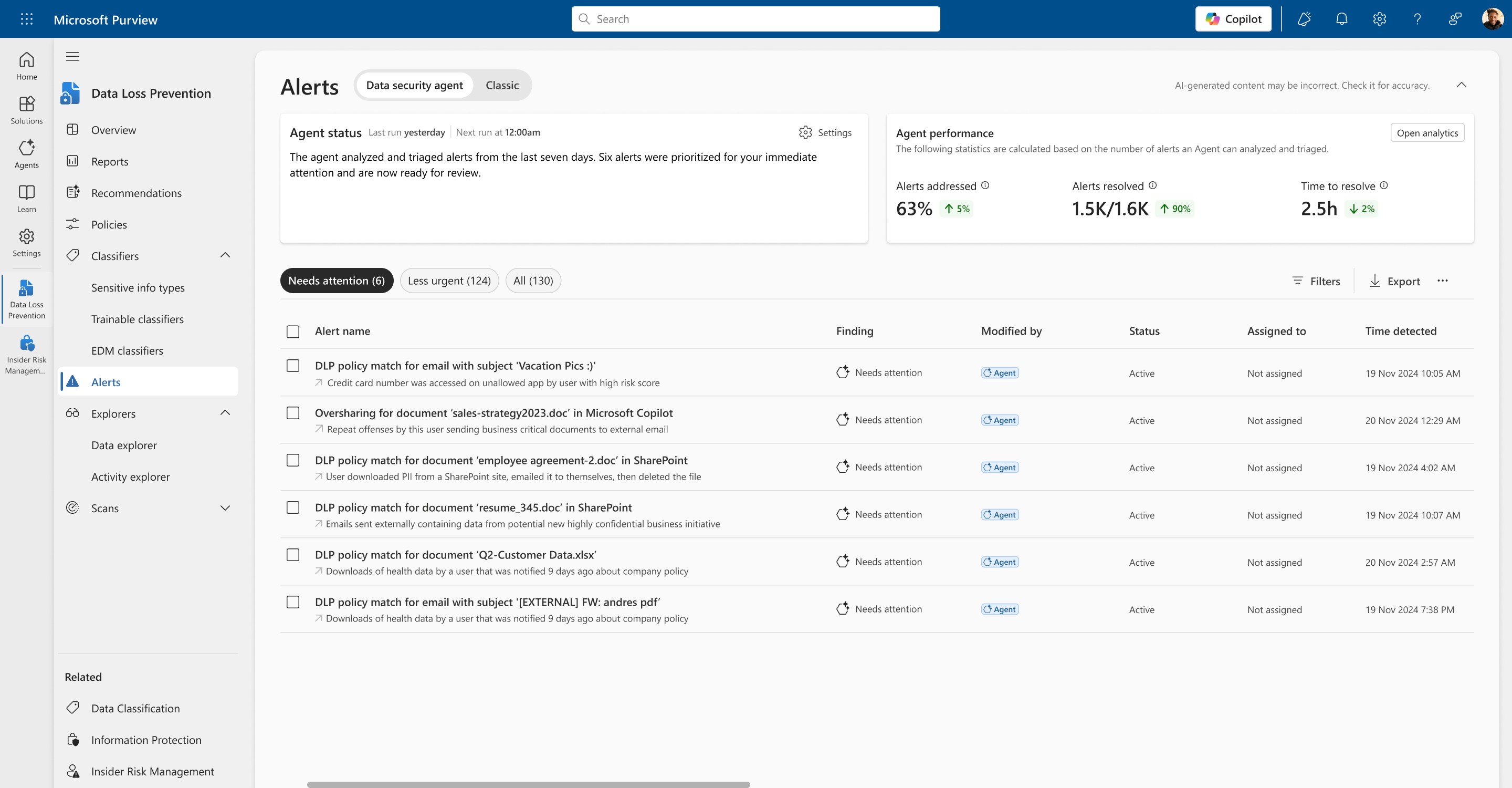Collapse navigation with the hamburger icon

point(72,56)
